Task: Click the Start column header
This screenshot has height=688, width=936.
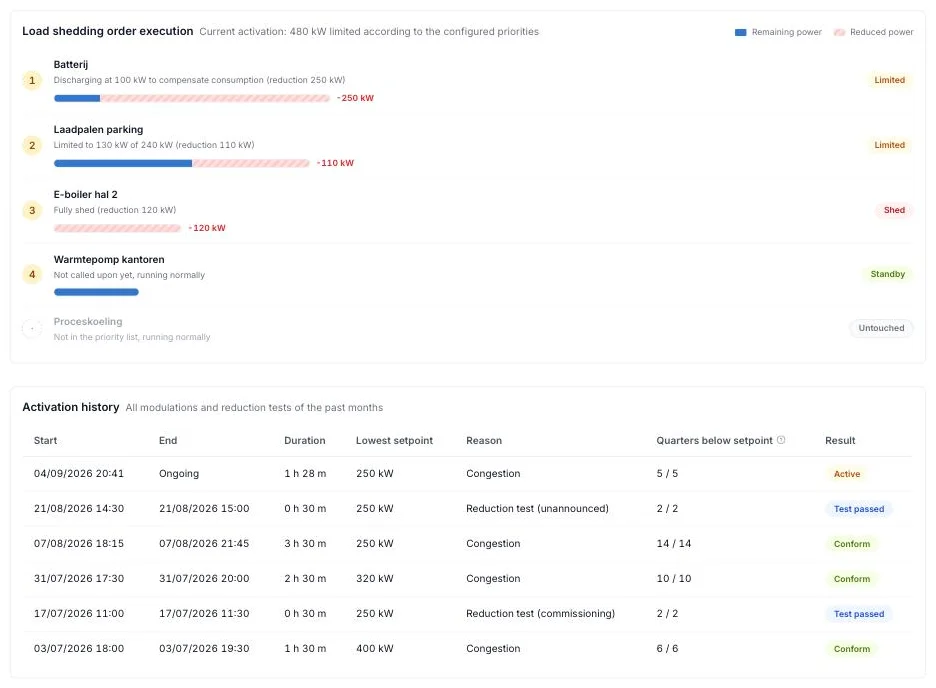Action: pyautogui.click(x=45, y=440)
